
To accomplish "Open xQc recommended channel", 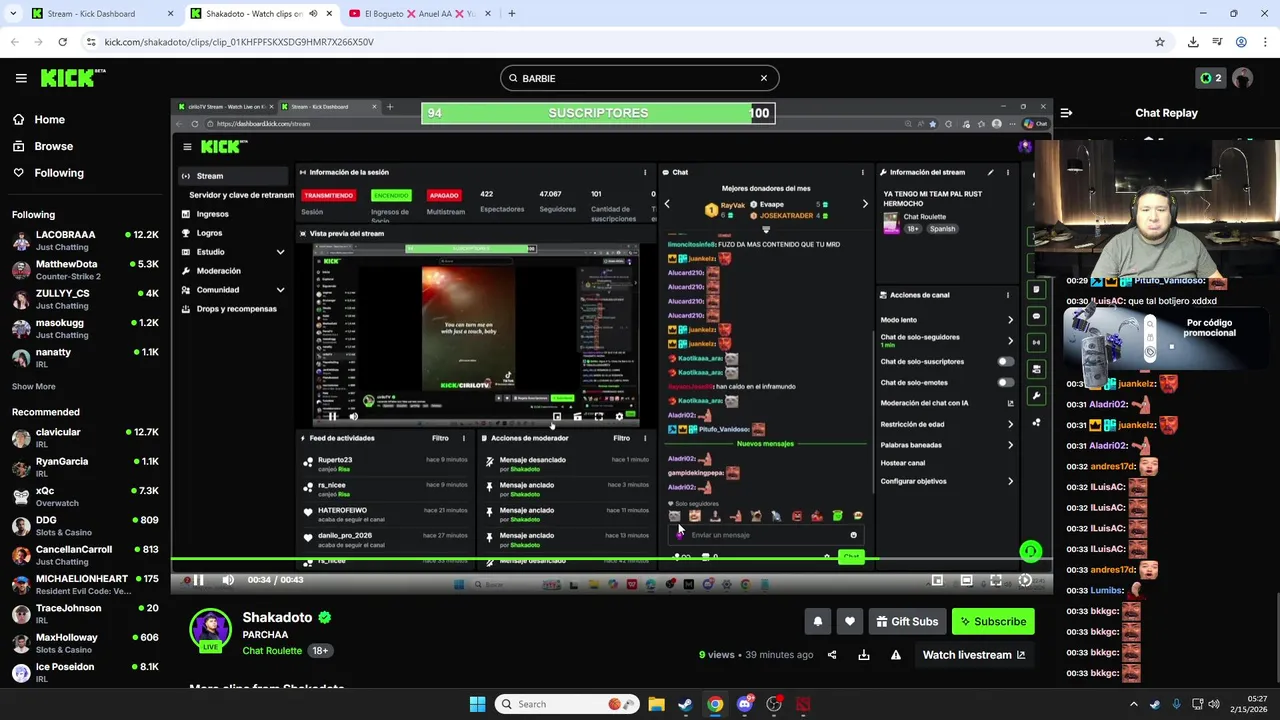I will click(84, 496).
